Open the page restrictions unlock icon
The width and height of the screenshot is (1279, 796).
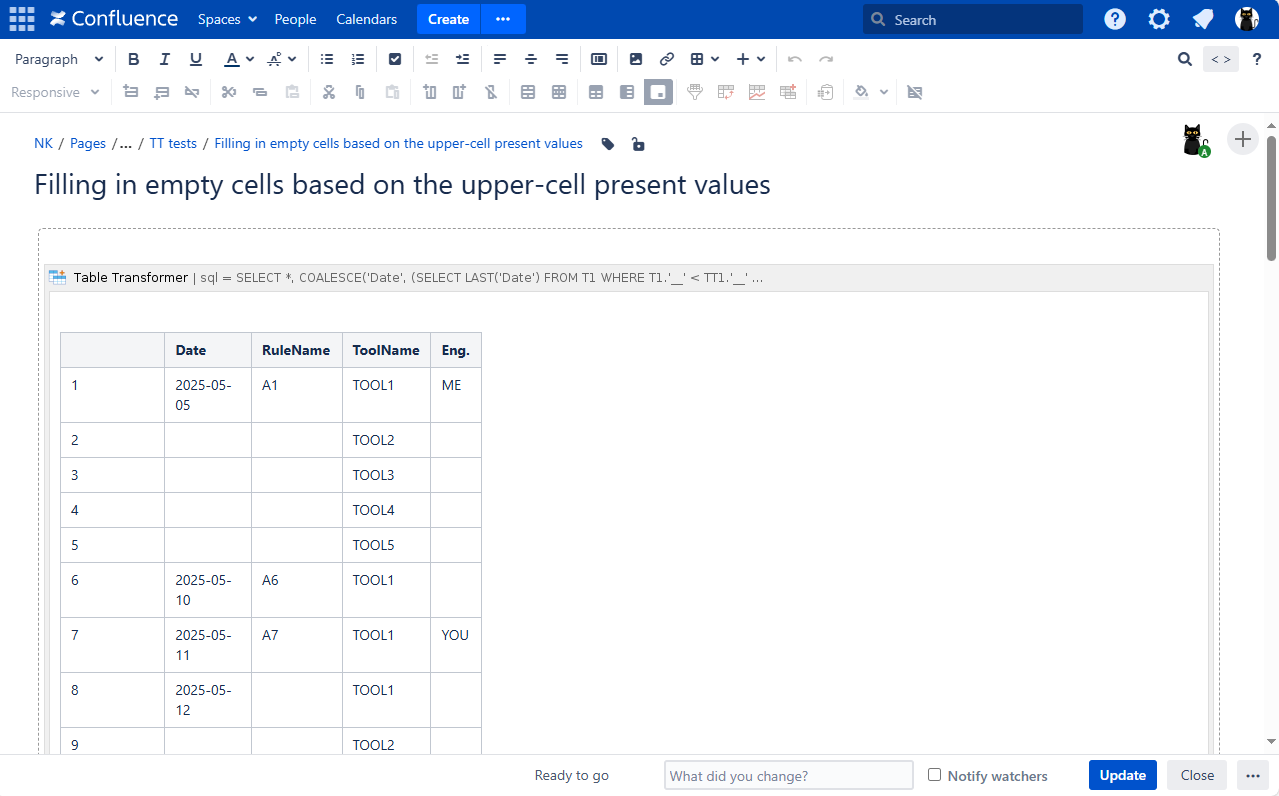point(638,144)
